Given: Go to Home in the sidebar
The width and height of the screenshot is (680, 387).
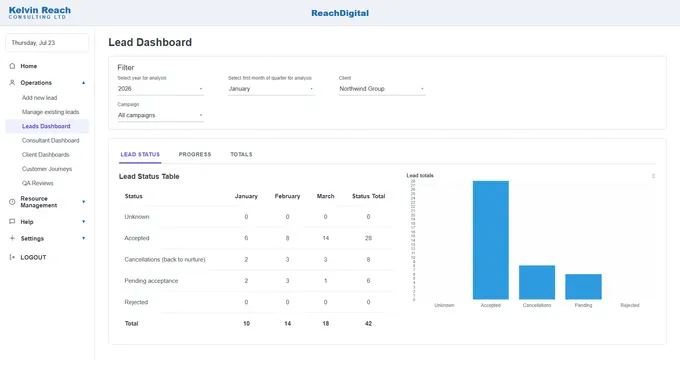Looking at the screenshot, I should (29, 66).
